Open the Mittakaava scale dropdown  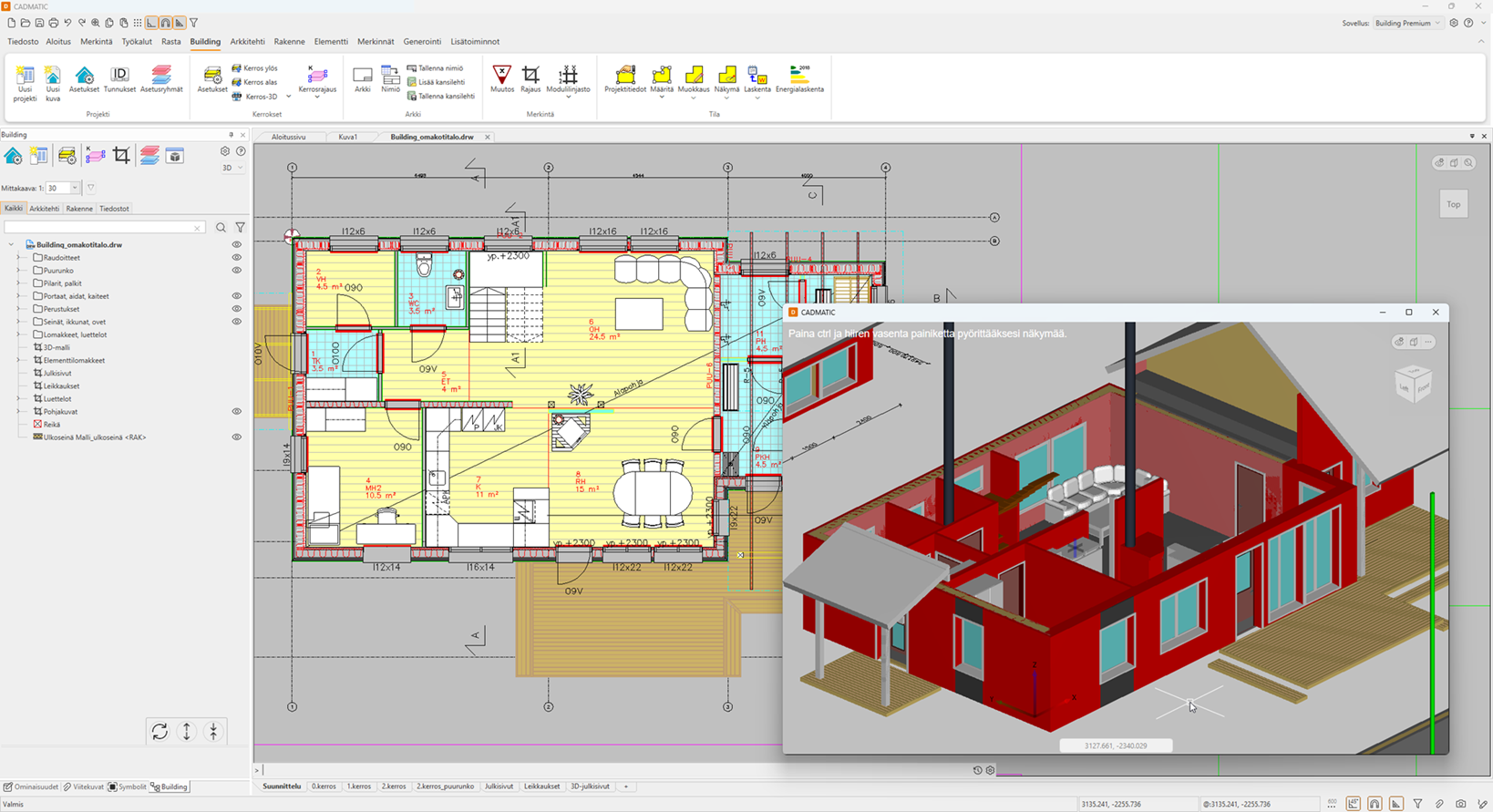pos(75,189)
